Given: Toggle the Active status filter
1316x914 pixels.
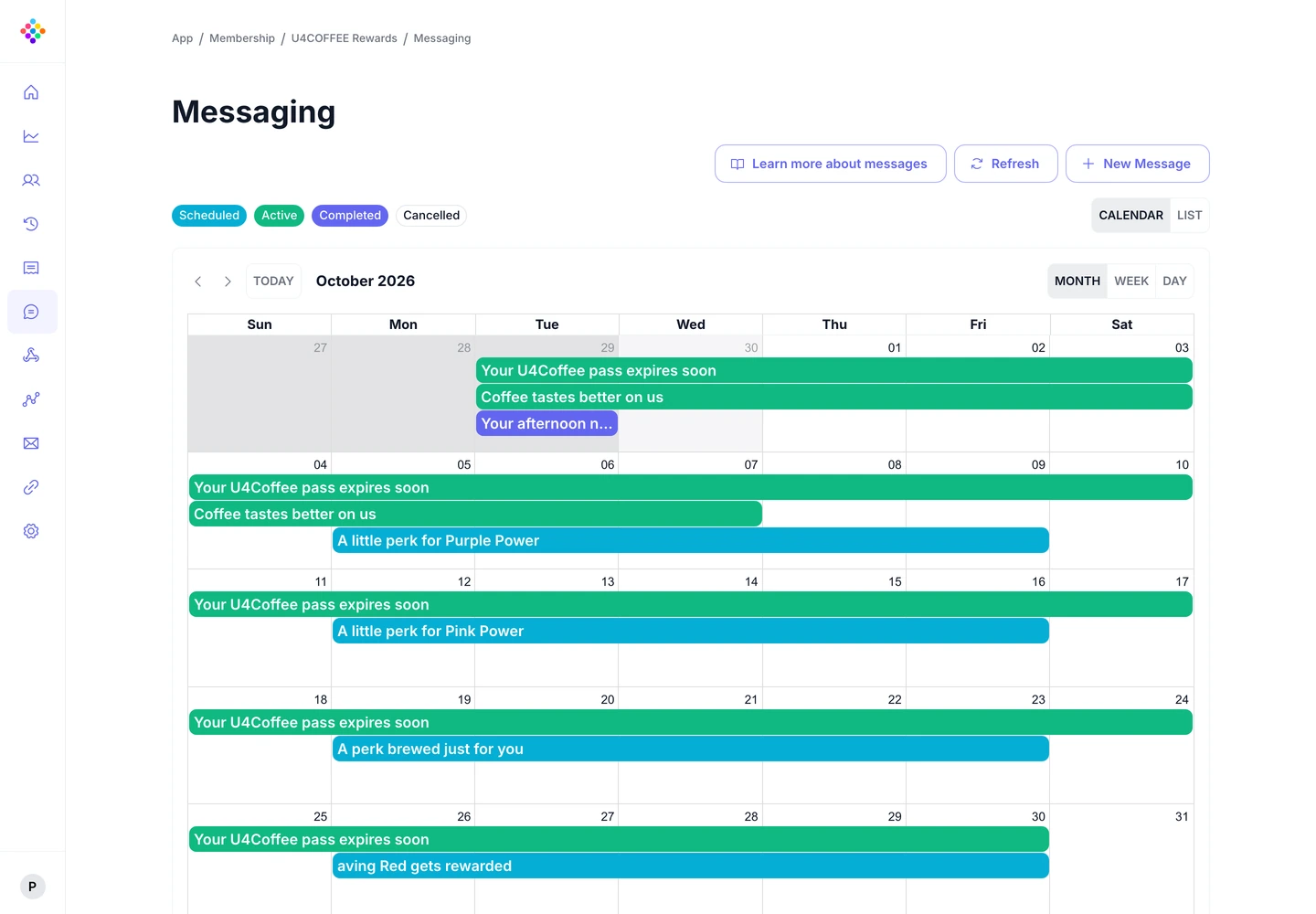Looking at the screenshot, I should pos(280,216).
